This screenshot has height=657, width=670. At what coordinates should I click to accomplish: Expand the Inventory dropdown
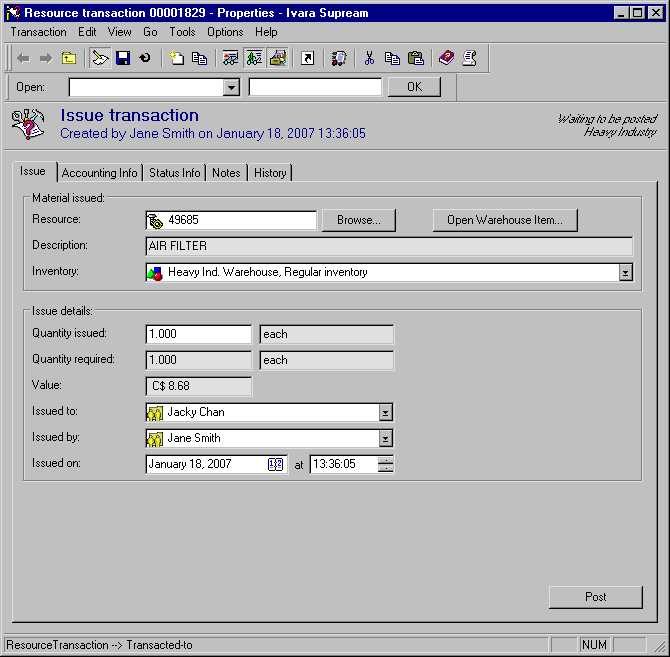625,272
